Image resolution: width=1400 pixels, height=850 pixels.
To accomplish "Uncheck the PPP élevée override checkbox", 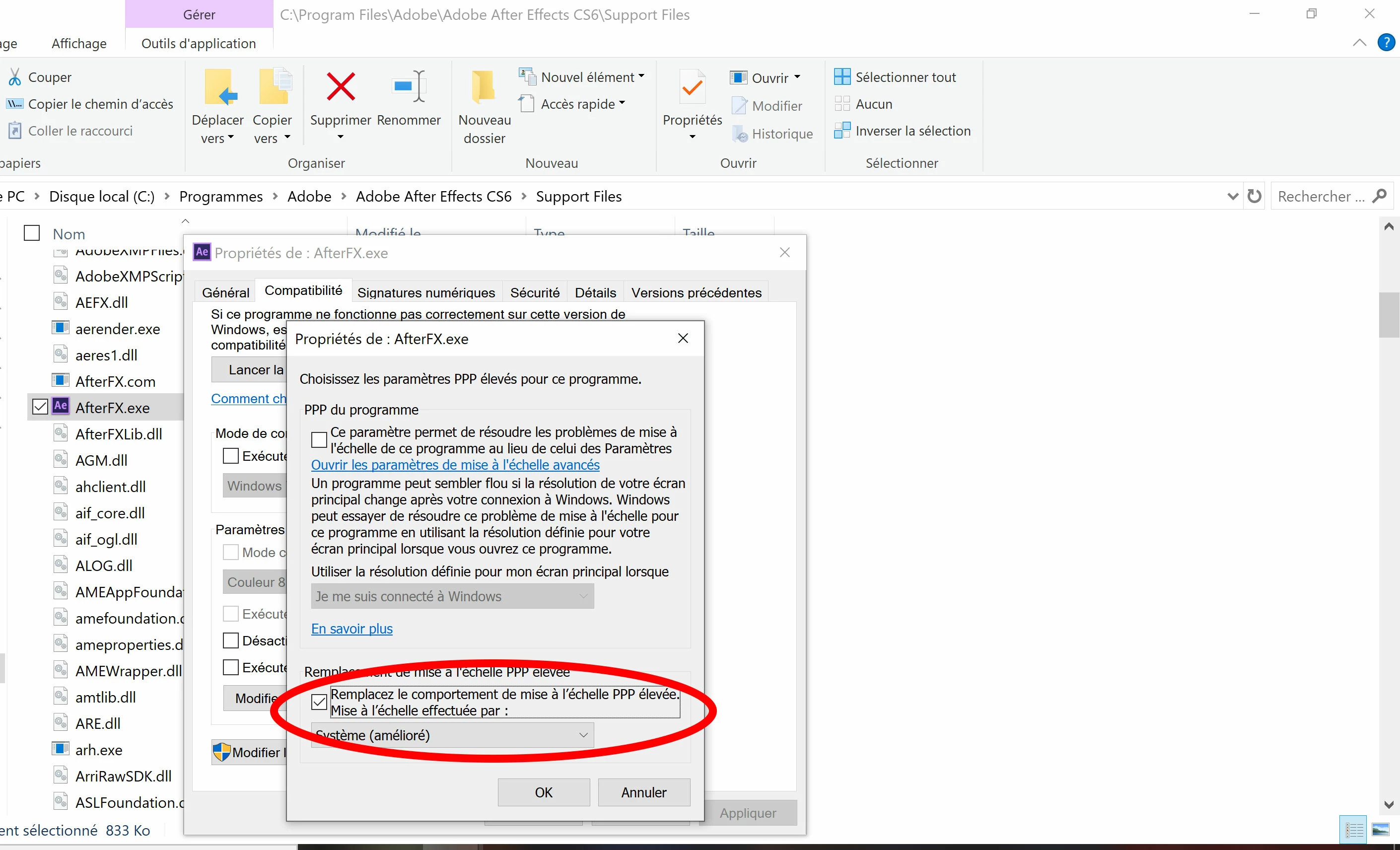I will point(319,702).
